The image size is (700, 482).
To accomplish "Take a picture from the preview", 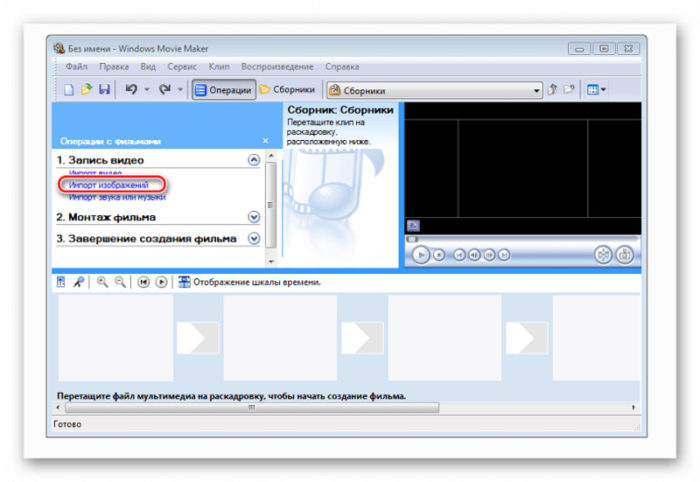I will 625,255.
